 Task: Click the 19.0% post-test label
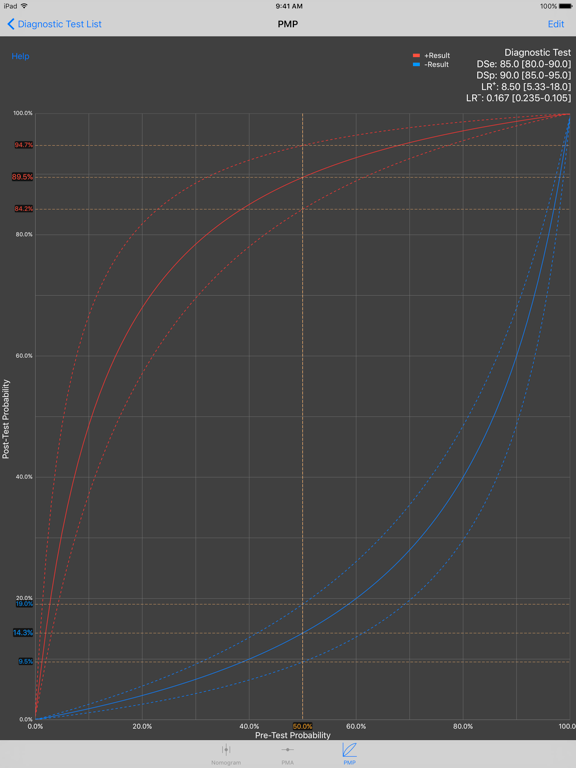24,604
